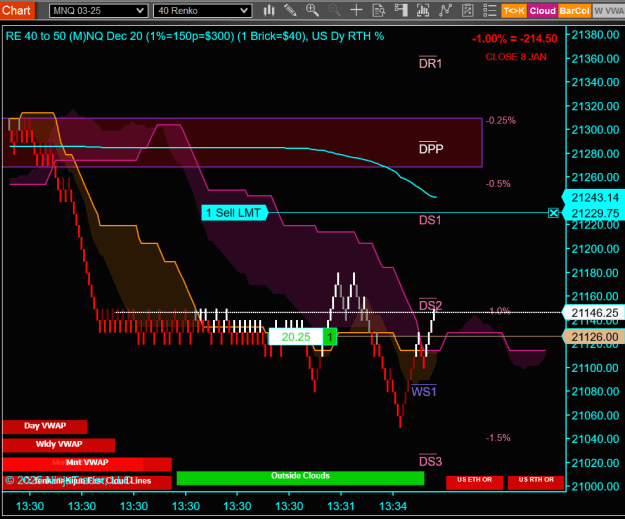Click the Day VWAP red button
Viewport: 625px width, 519px height.
pos(45,427)
